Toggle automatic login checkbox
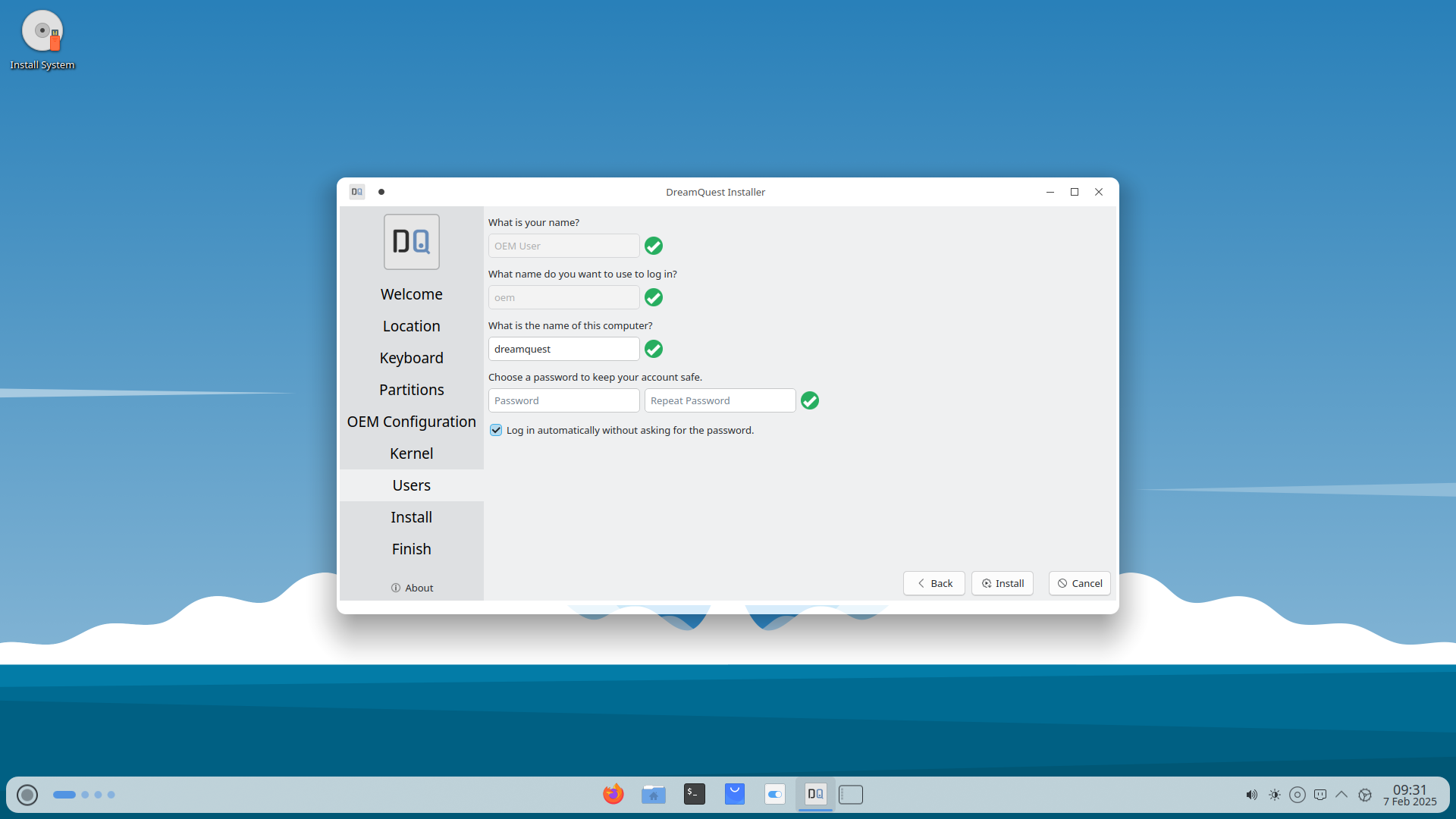 click(x=496, y=430)
